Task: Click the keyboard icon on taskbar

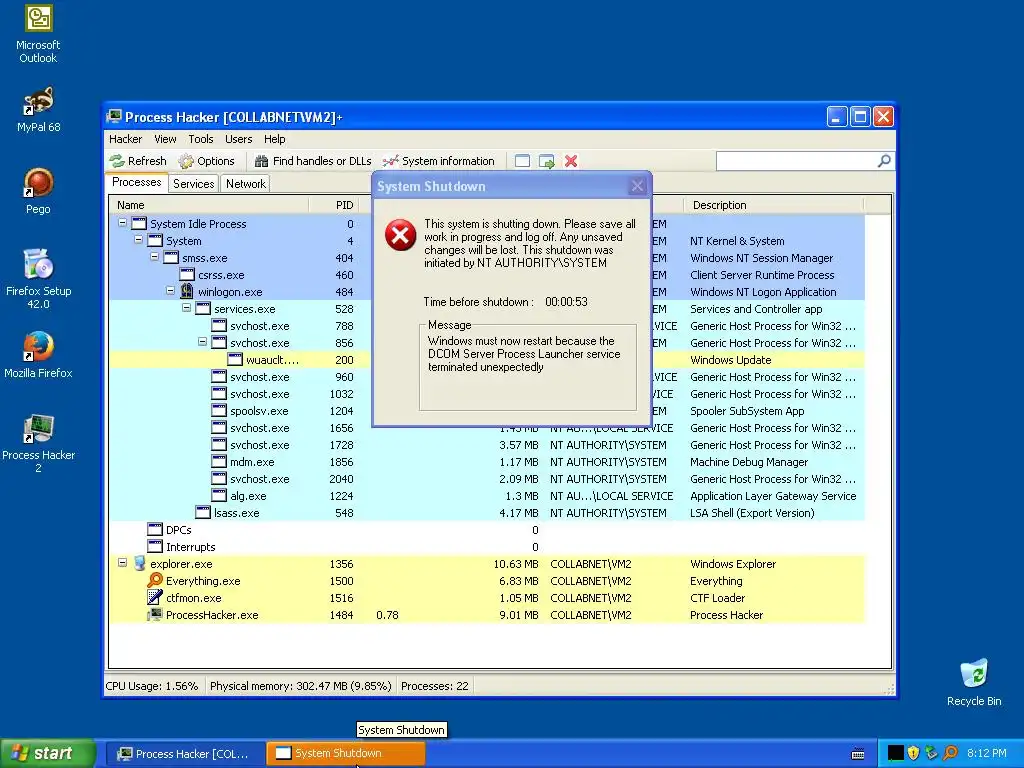Action: (858, 754)
